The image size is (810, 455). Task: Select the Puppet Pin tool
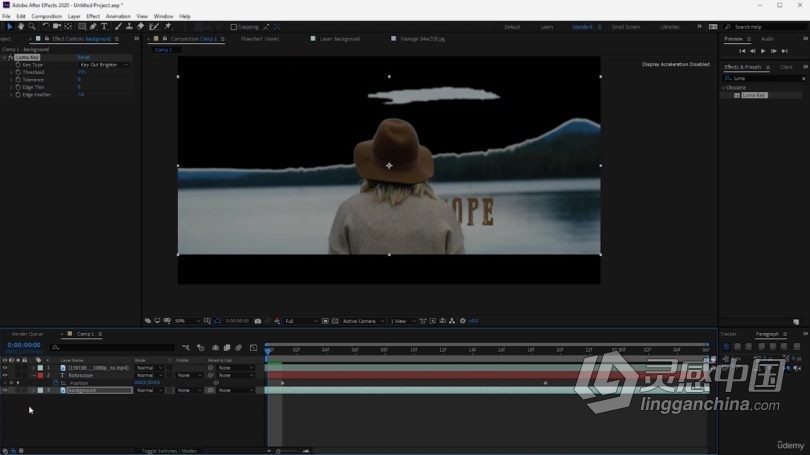[x=167, y=26]
